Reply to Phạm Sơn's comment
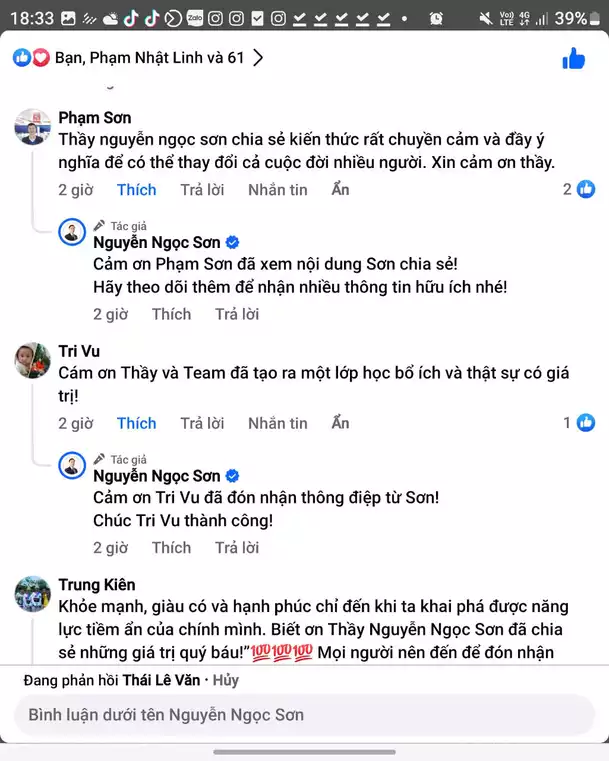This screenshot has height=761, width=609. coord(202,190)
